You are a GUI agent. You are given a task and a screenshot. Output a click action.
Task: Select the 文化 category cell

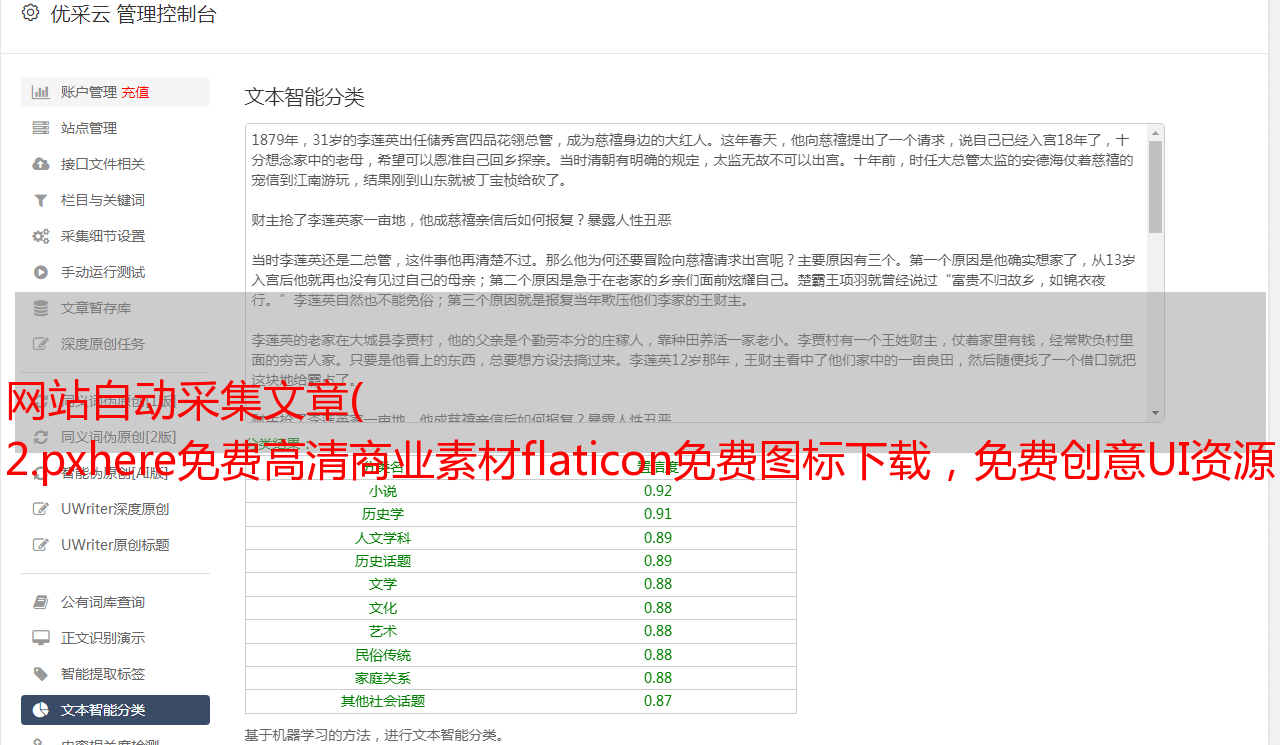point(383,608)
